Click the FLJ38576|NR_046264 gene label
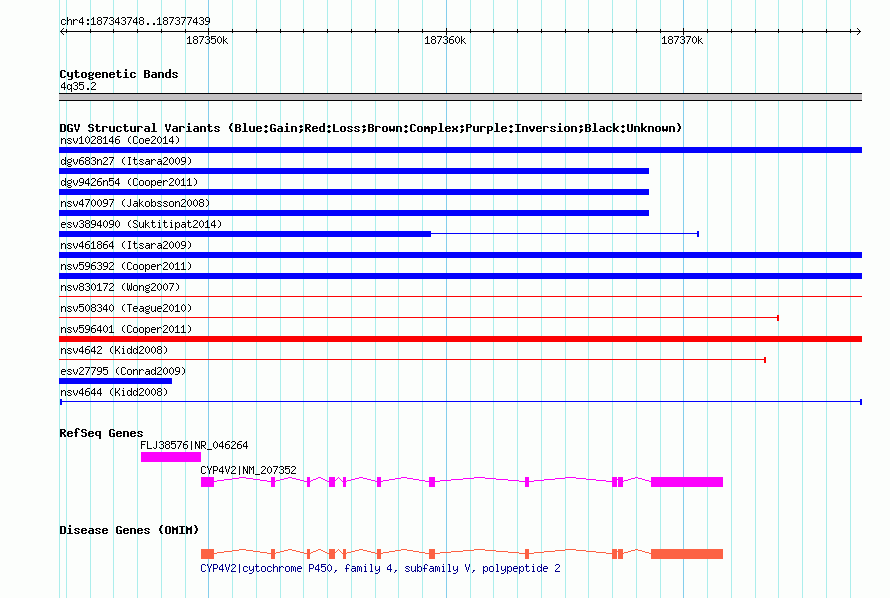This screenshot has width=890, height=598. coord(194,445)
